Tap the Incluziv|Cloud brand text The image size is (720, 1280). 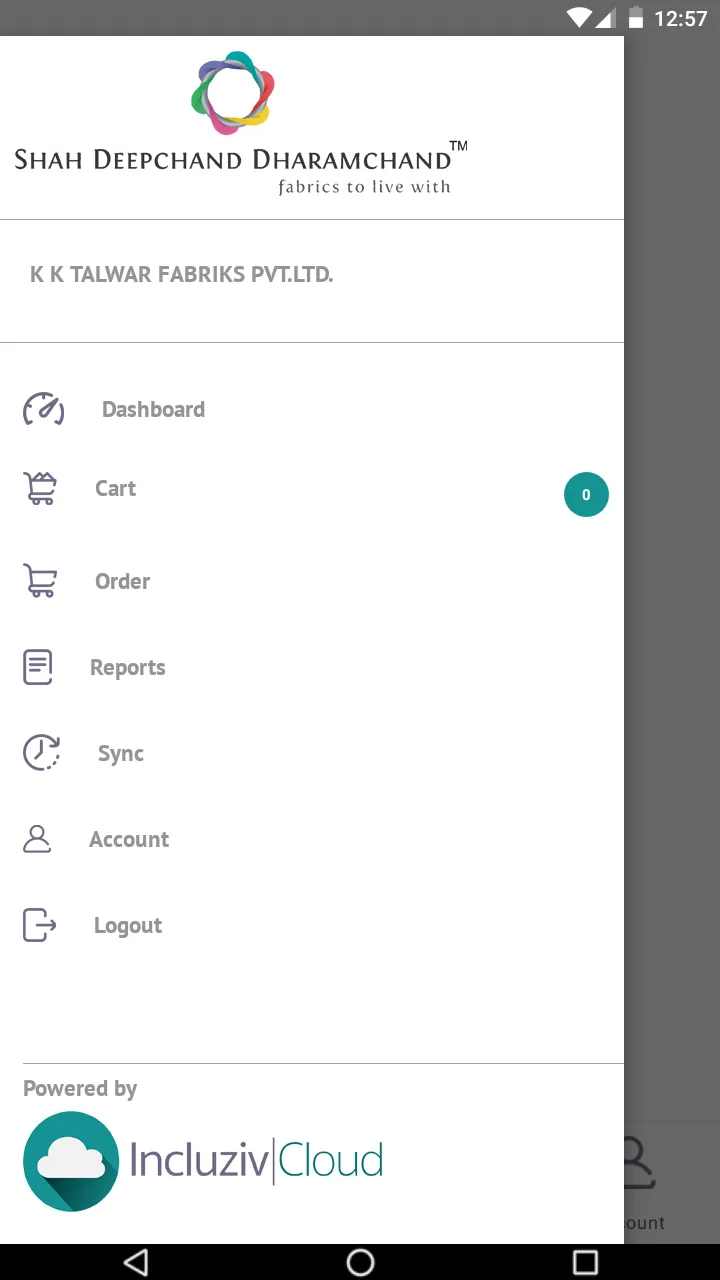click(256, 1161)
